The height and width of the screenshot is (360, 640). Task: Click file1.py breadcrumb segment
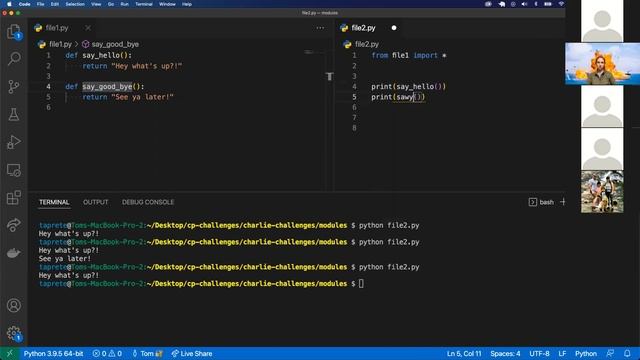(60, 44)
